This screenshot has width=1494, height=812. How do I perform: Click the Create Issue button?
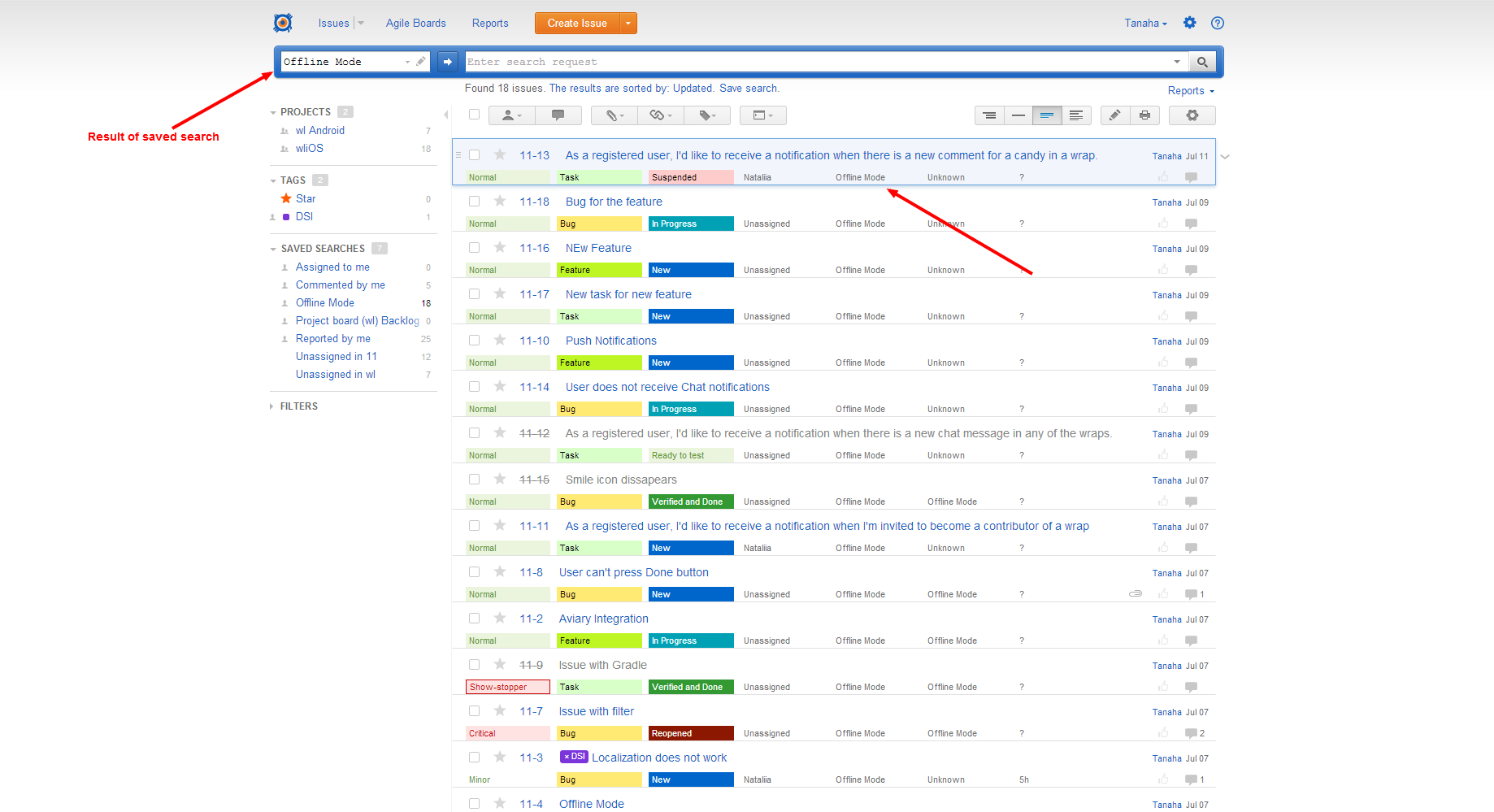pos(576,23)
